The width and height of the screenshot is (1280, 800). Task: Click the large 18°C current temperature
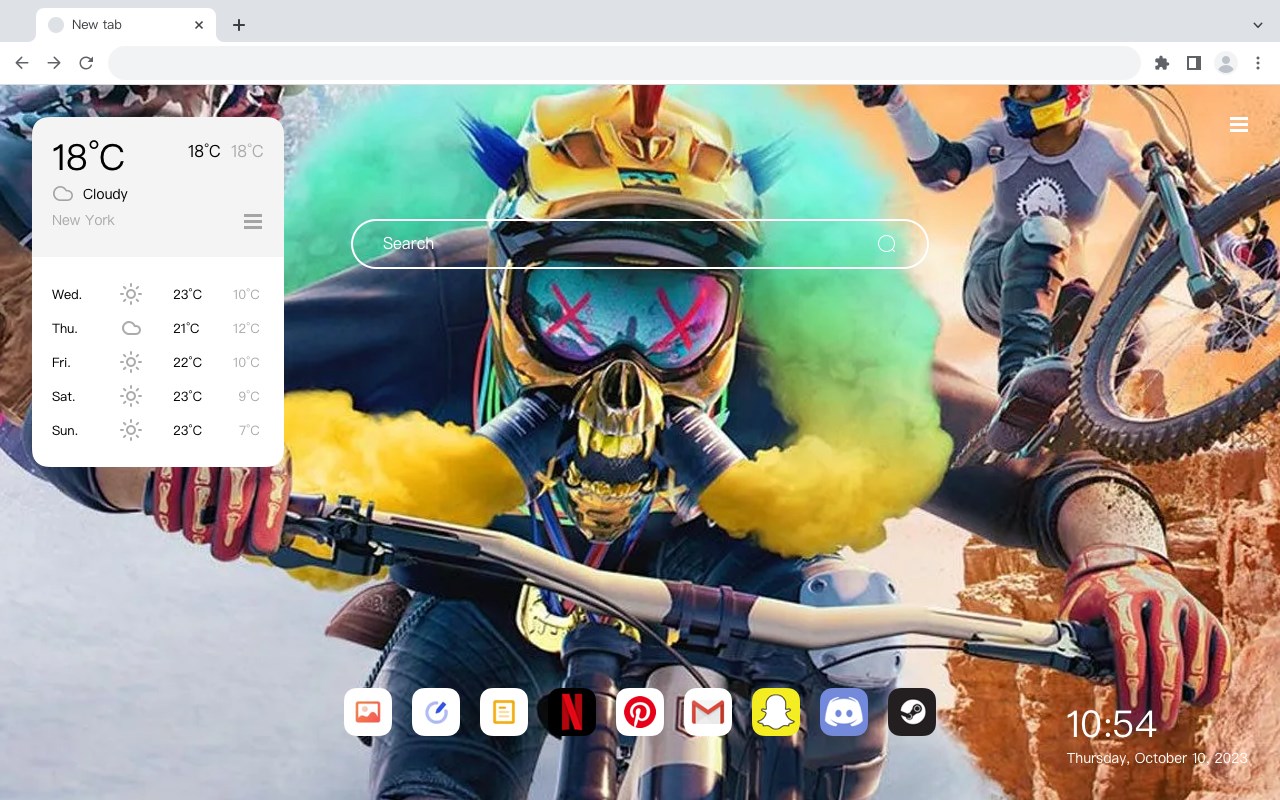[x=88, y=157]
